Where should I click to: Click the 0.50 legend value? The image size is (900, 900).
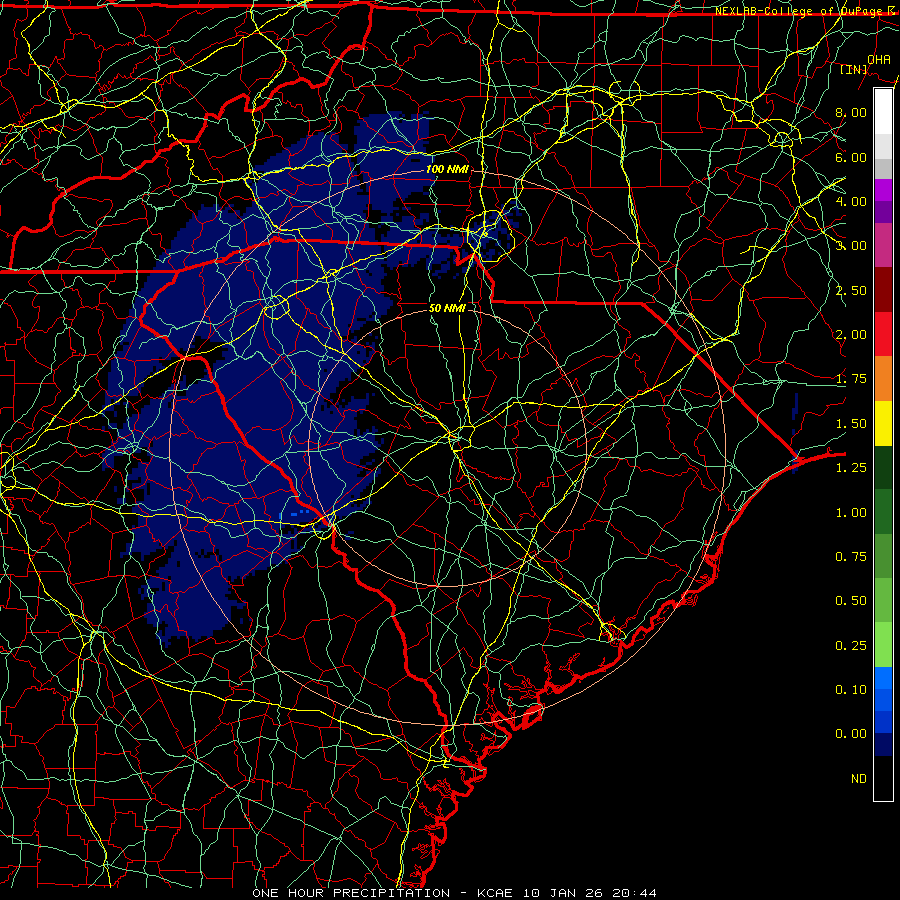point(851,601)
